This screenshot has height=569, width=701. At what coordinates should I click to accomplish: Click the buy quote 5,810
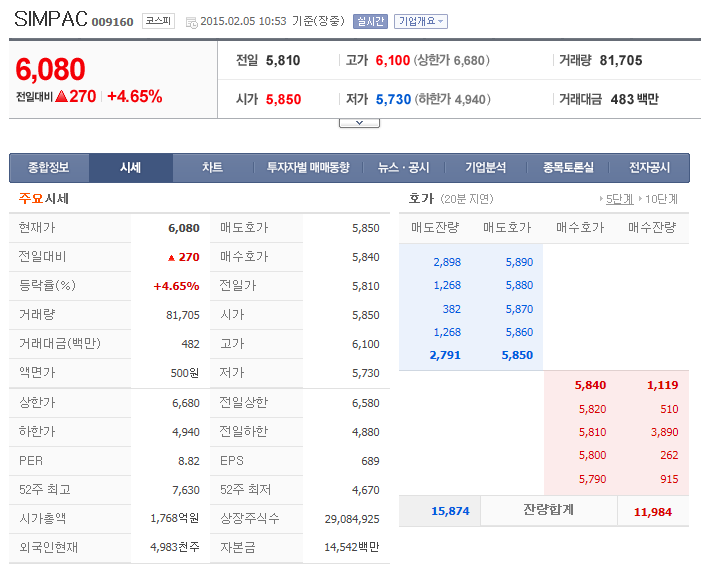click(x=593, y=432)
